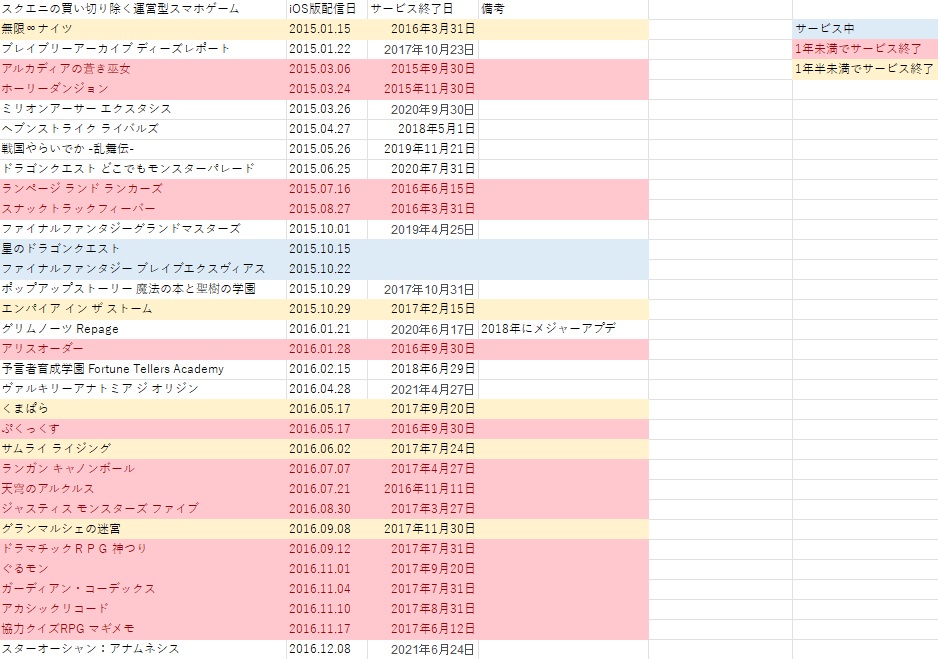Click the end date '2016年11月11日'
The width and height of the screenshot is (938, 659).
[x=422, y=489]
